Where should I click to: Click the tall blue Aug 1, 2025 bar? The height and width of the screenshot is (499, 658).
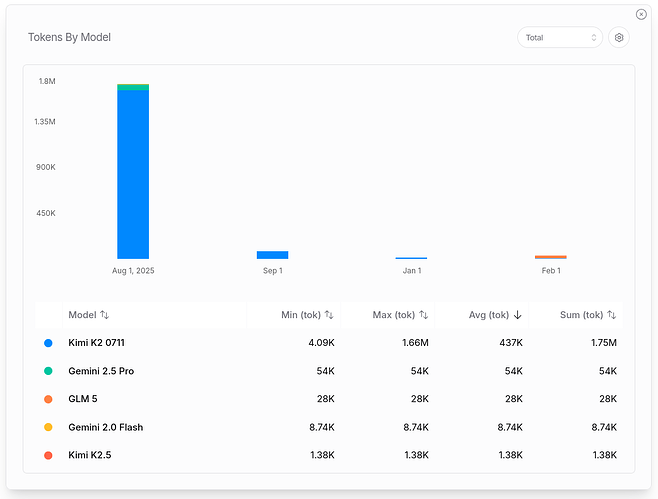(133, 174)
